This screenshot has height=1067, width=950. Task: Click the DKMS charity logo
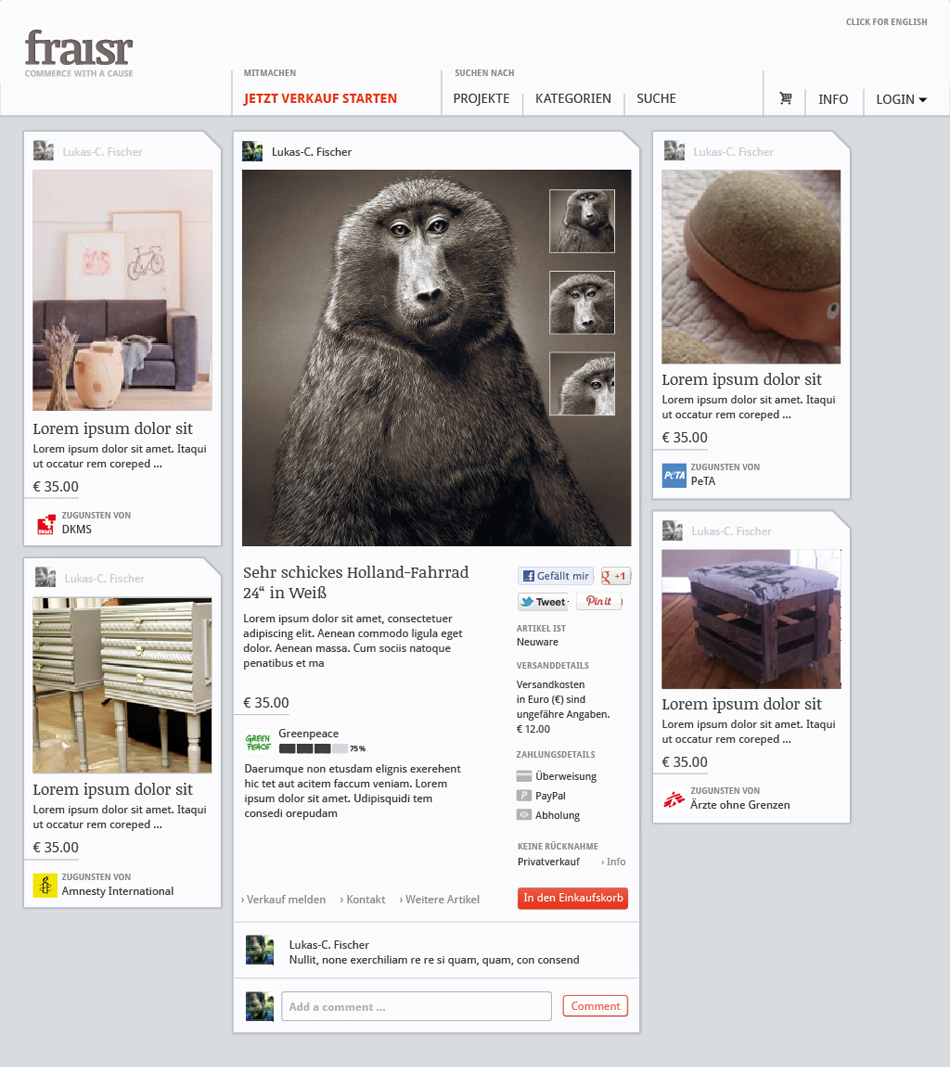[x=45, y=524]
